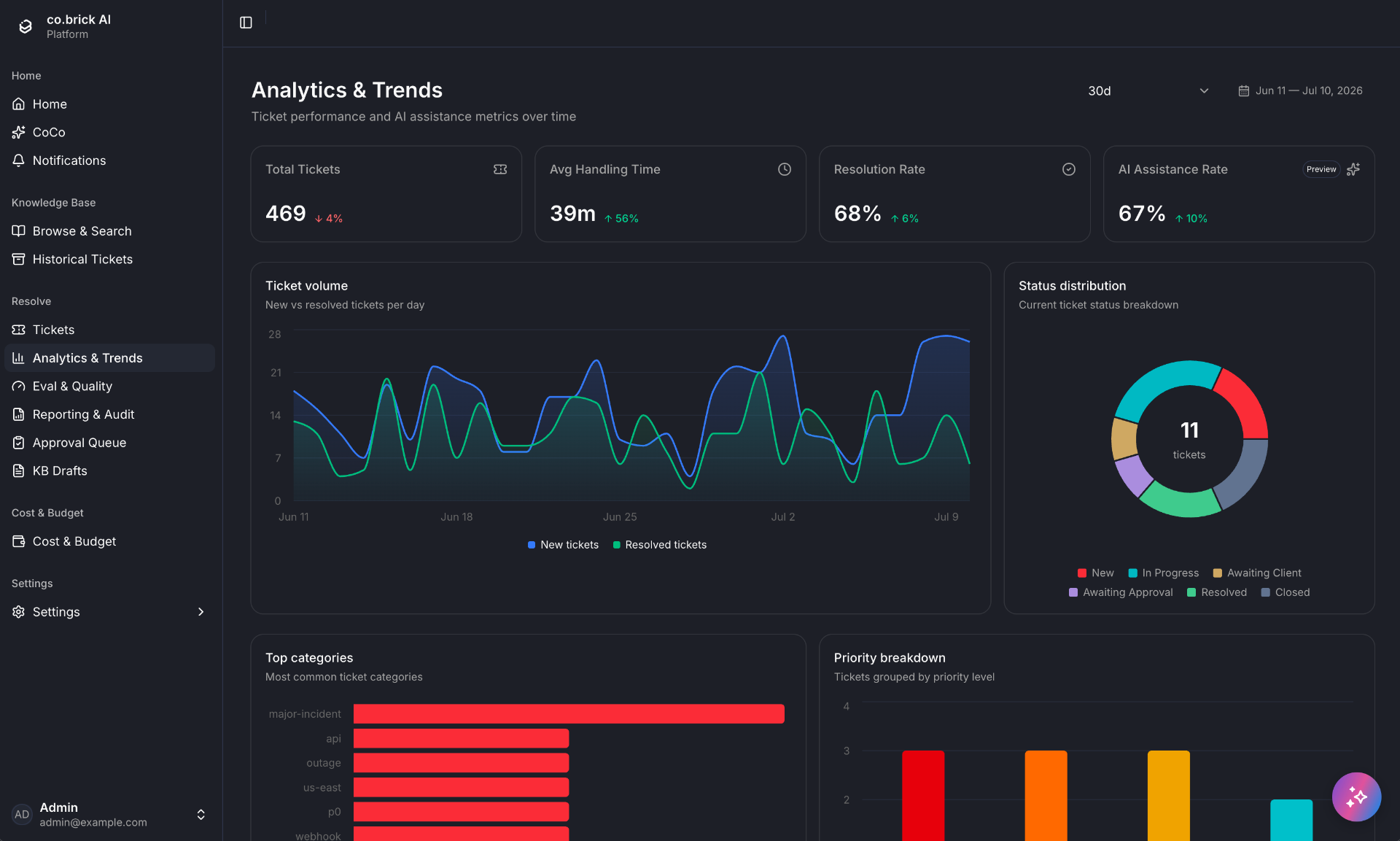The height and width of the screenshot is (841, 1400).
Task: Open the Tickets page
Action: pos(110,330)
